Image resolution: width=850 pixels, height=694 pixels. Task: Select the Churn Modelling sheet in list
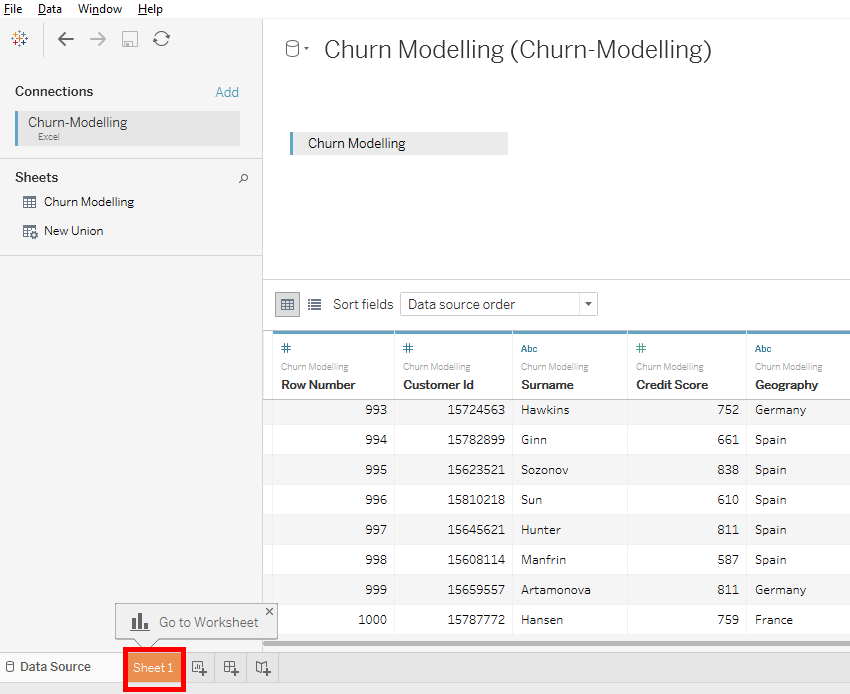[88, 202]
